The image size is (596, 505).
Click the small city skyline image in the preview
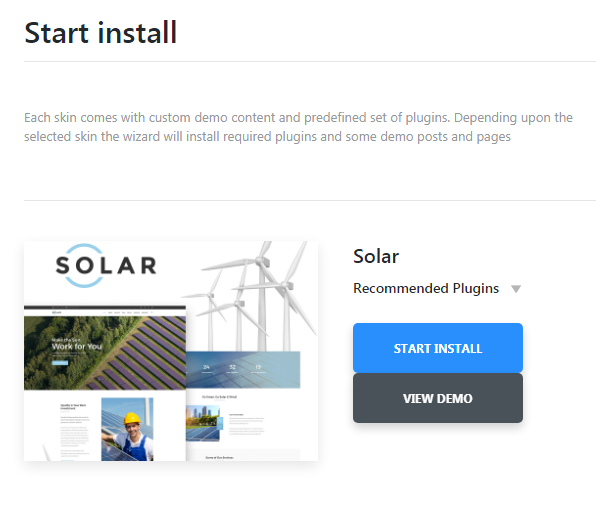(203, 423)
